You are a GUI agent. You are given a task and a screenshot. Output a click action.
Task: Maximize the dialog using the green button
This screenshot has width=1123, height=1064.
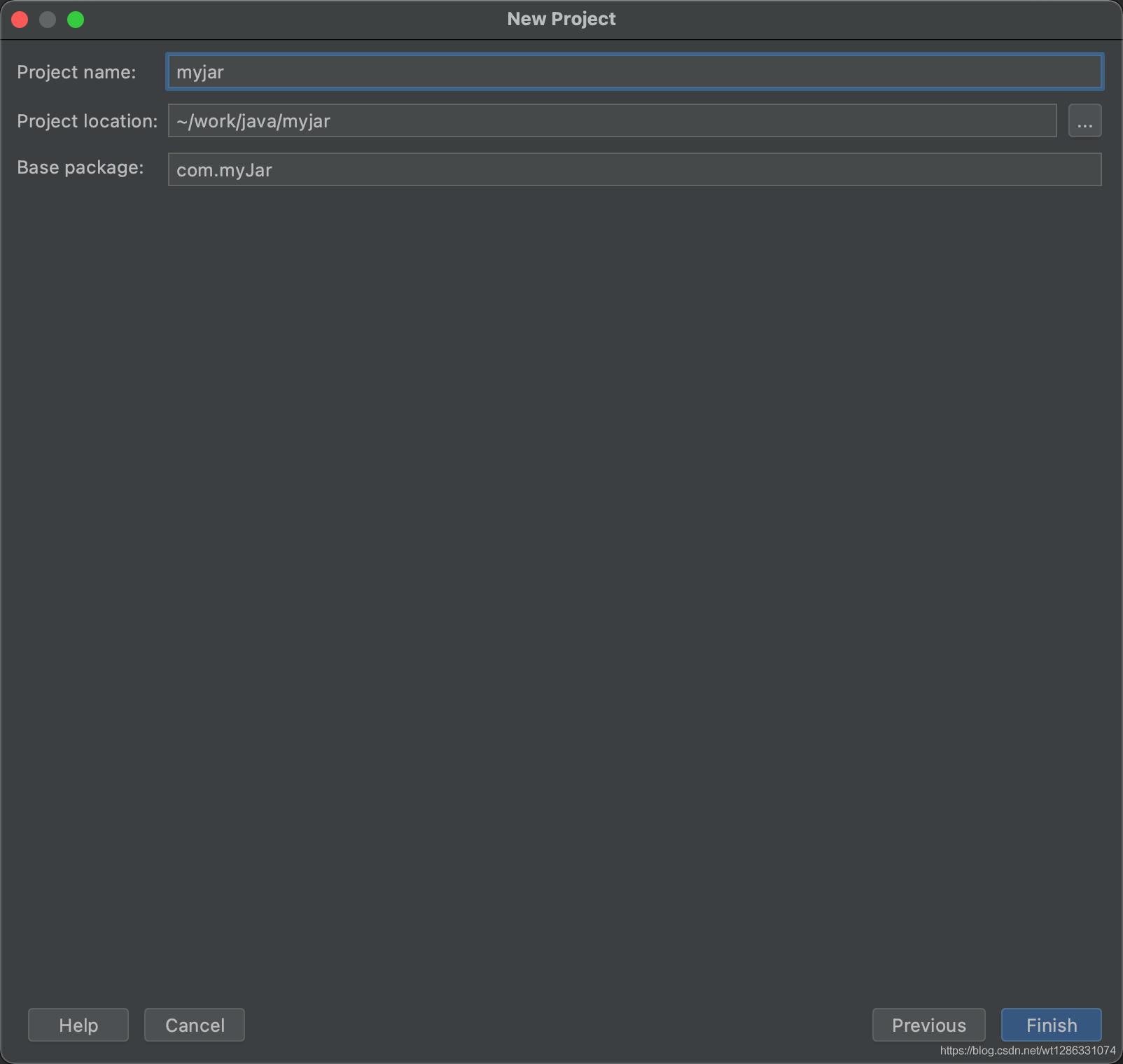click(x=76, y=20)
